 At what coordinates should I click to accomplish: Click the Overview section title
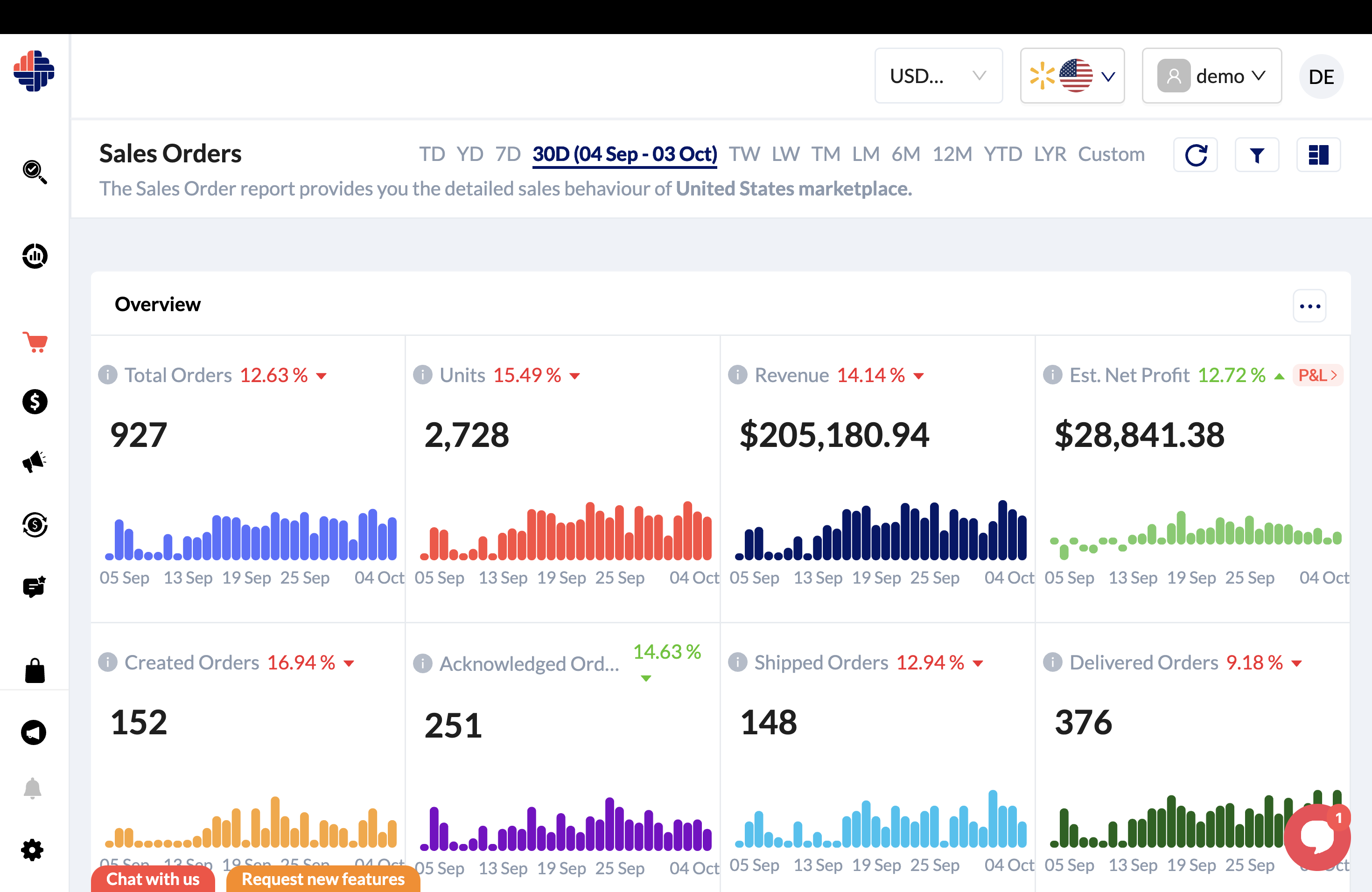tap(157, 304)
